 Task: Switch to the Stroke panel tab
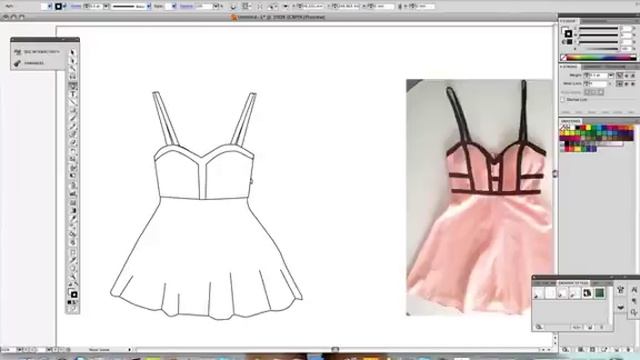(569, 67)
